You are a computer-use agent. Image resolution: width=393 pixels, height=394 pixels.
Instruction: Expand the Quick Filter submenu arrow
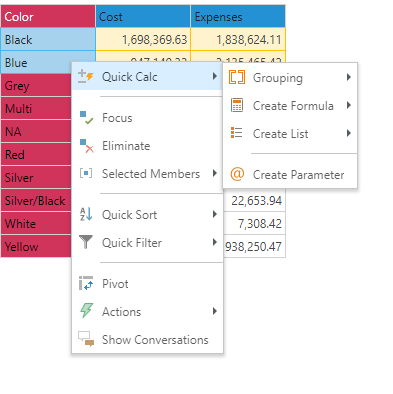click(x=215, y=242)
